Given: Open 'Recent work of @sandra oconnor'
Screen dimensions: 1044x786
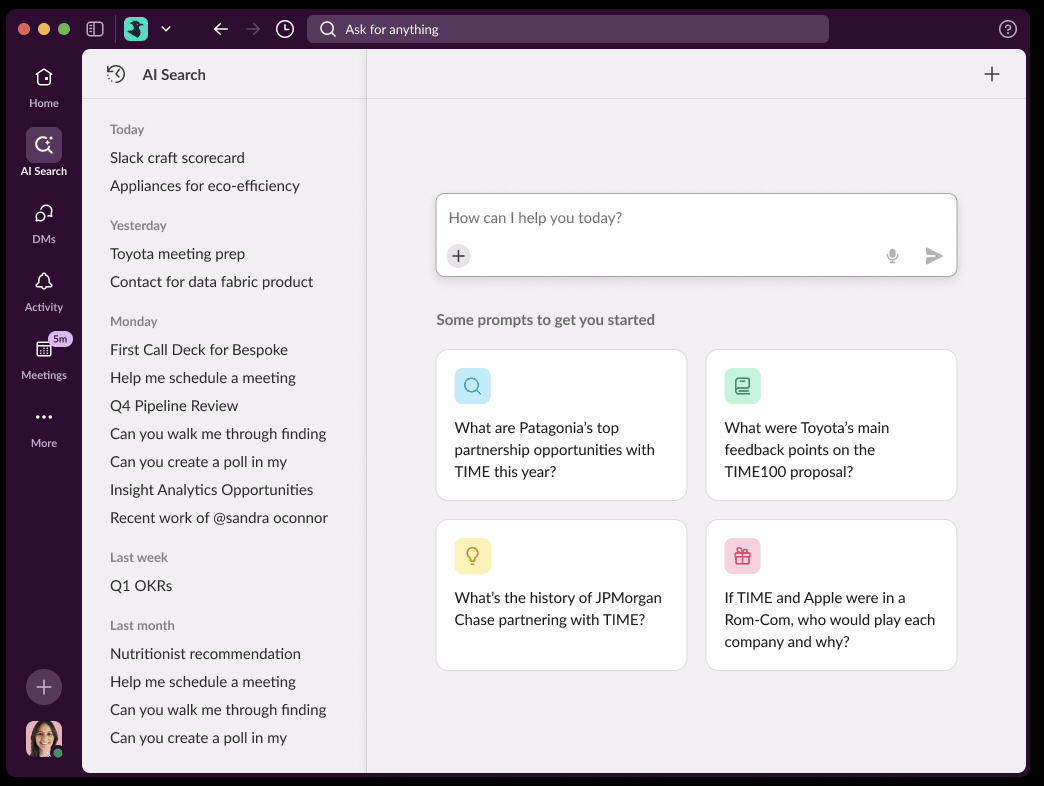Looking at the screenshot, I should pos(218,517).
